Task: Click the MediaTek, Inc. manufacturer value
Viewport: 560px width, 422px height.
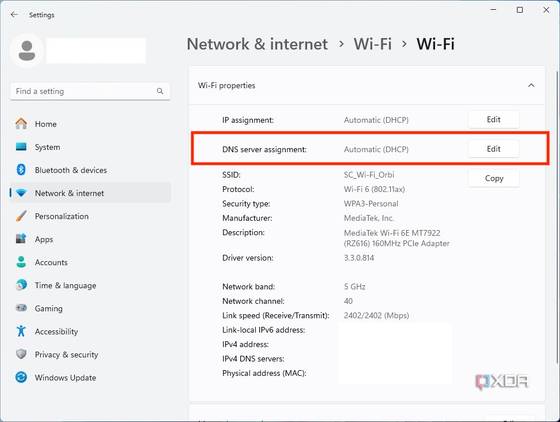Action: tap(369, 218)
